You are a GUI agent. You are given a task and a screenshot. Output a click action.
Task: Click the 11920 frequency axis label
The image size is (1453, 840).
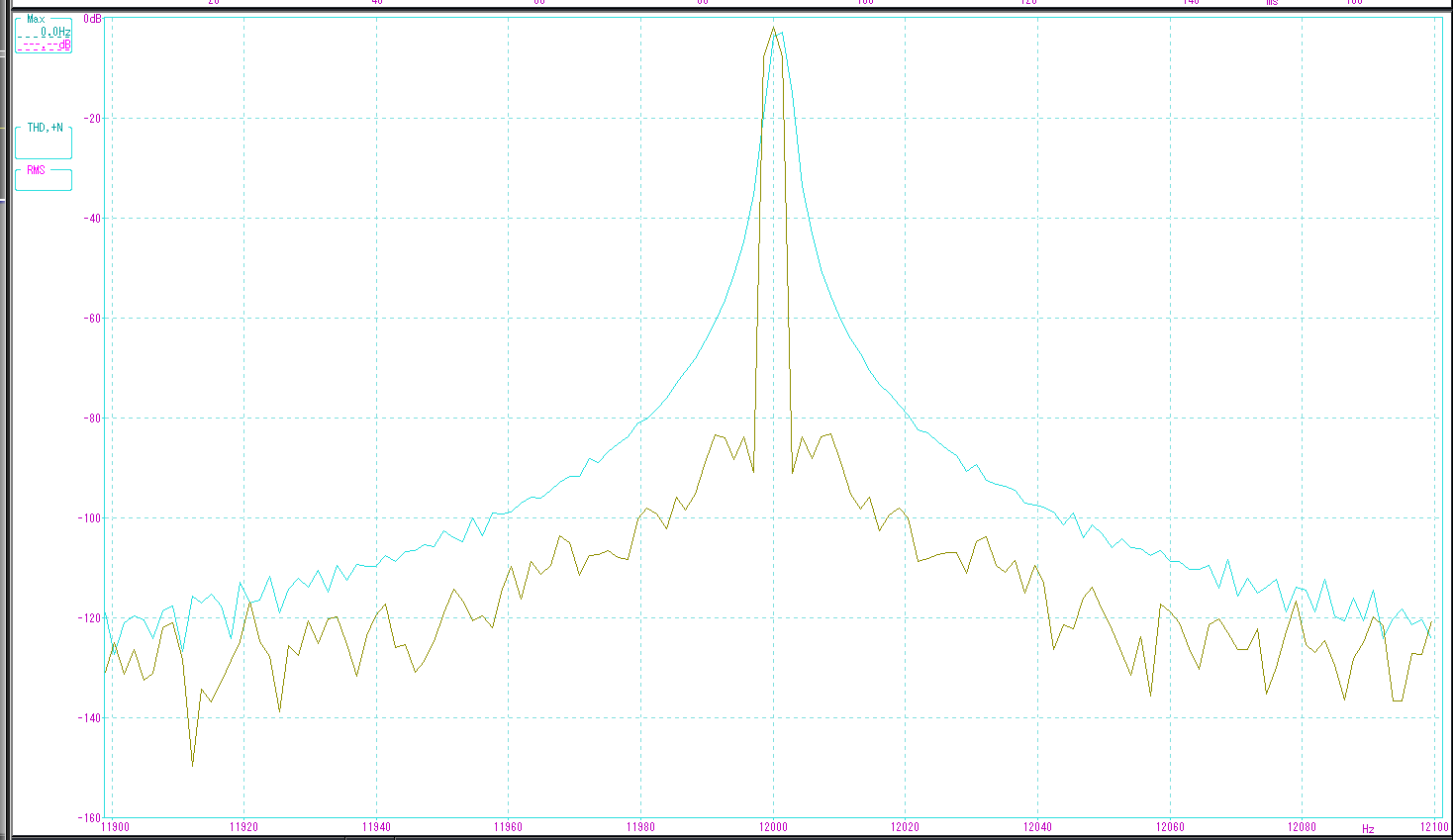tap(243, 827)
